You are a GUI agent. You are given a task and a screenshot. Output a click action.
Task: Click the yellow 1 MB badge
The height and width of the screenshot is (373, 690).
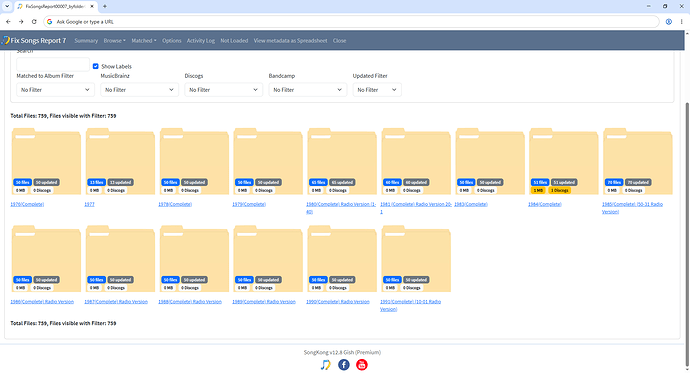[538, 190]
